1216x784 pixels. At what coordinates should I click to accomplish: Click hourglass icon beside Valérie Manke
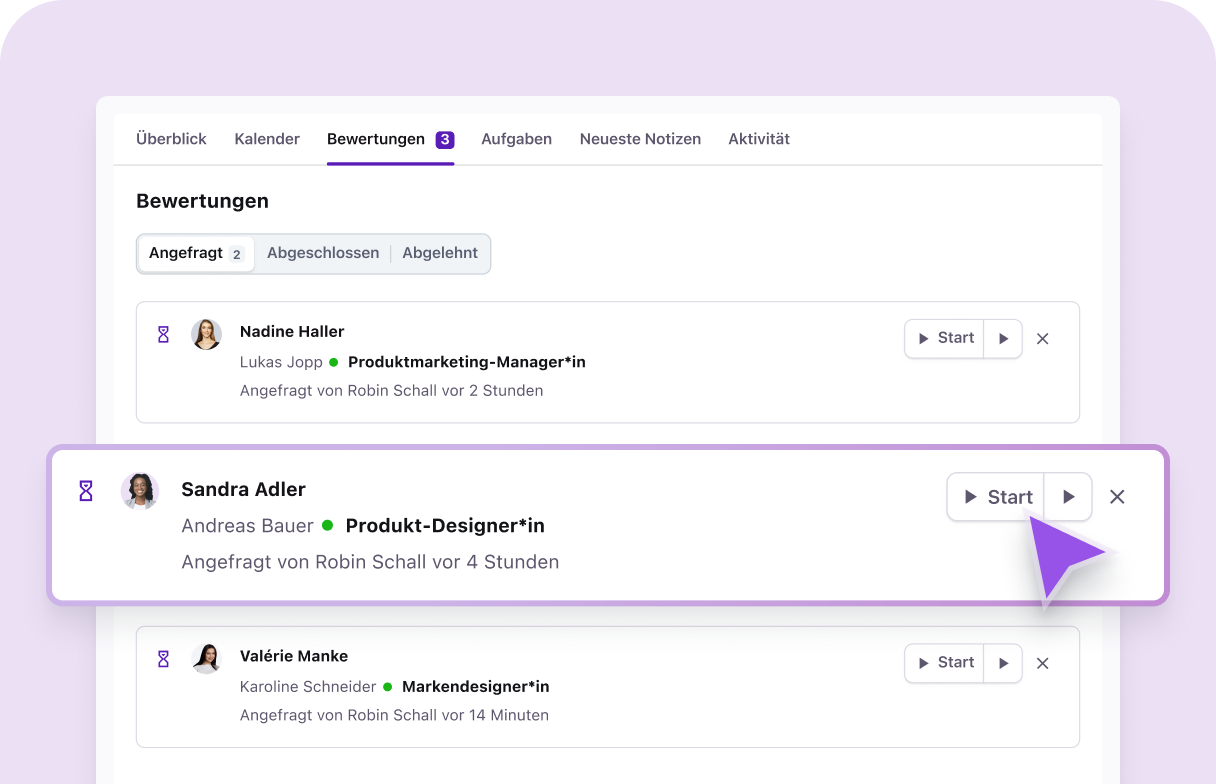[163, 659]
